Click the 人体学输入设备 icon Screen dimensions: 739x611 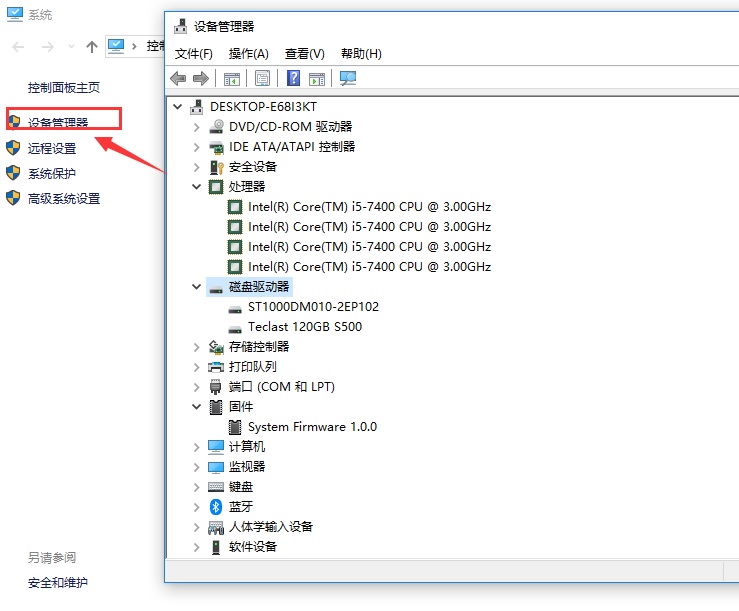pos(216,528)
